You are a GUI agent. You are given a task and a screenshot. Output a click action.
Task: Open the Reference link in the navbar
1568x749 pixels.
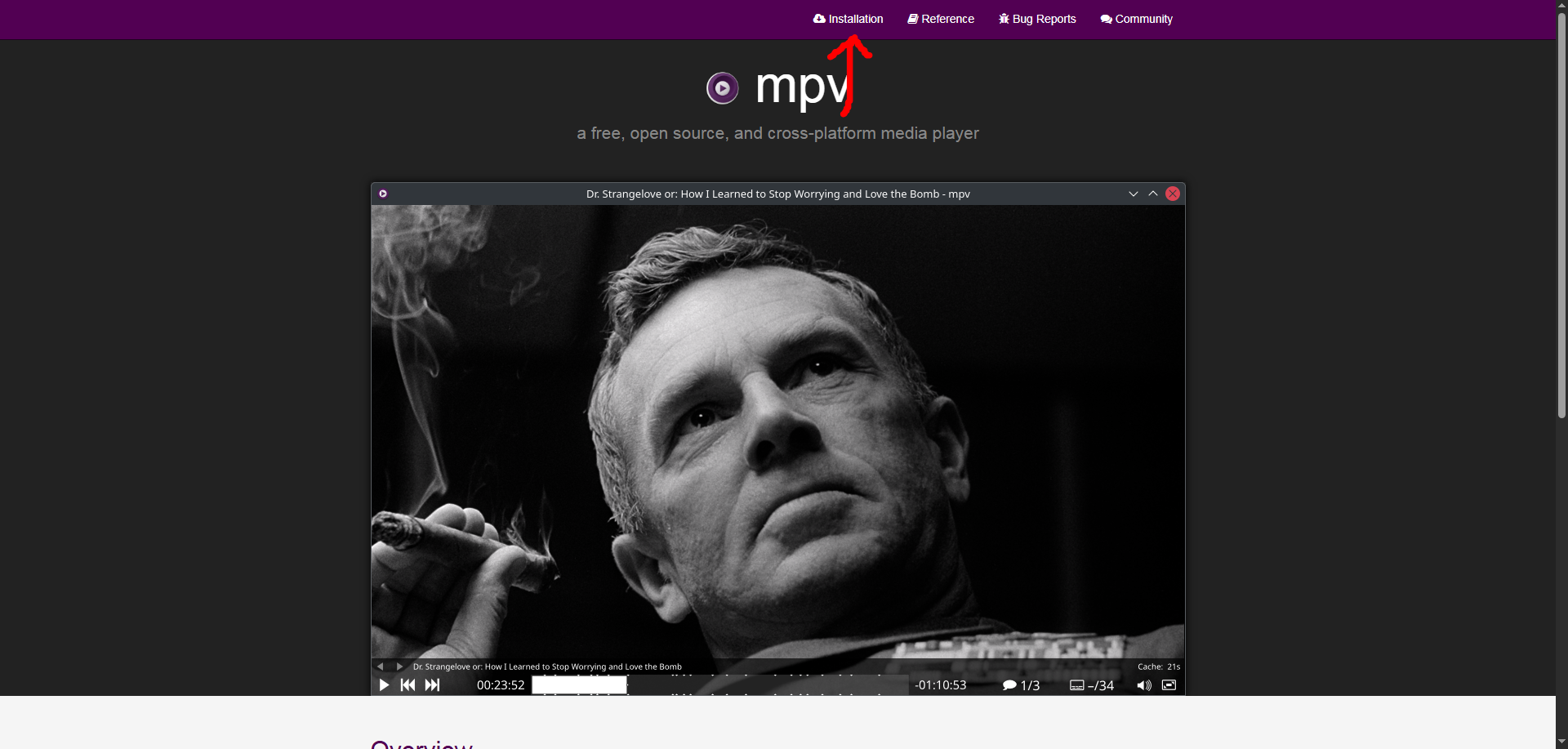pos(941,19)
